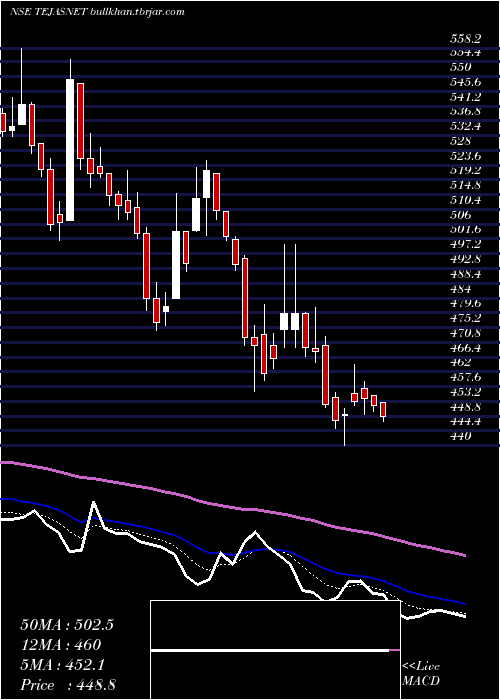This screenshot has height=700, width=500.
Task: Click the 448.8 price axis label
Action: (465, 407)
